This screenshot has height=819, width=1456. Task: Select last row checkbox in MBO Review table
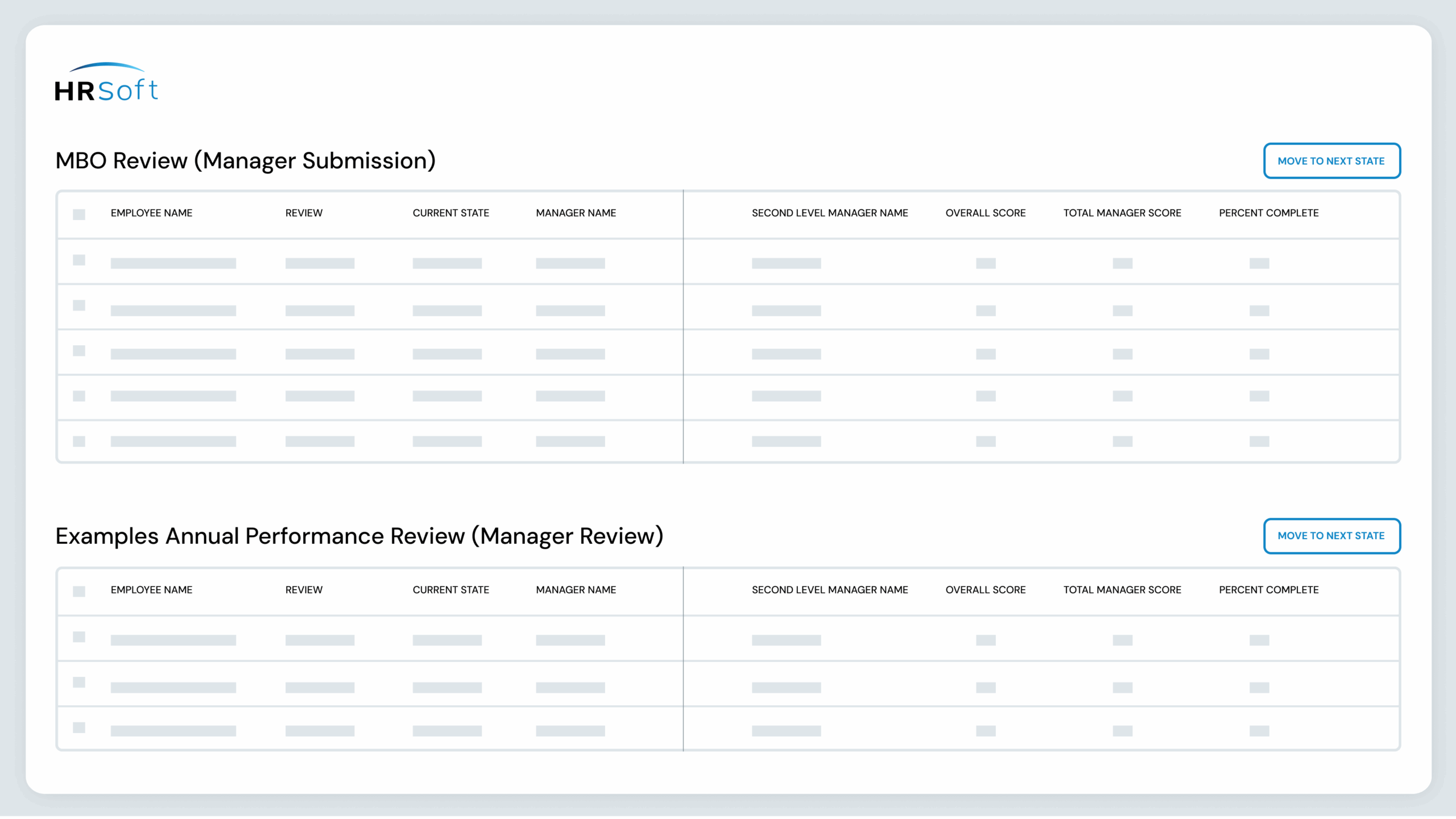coord(79,441)
